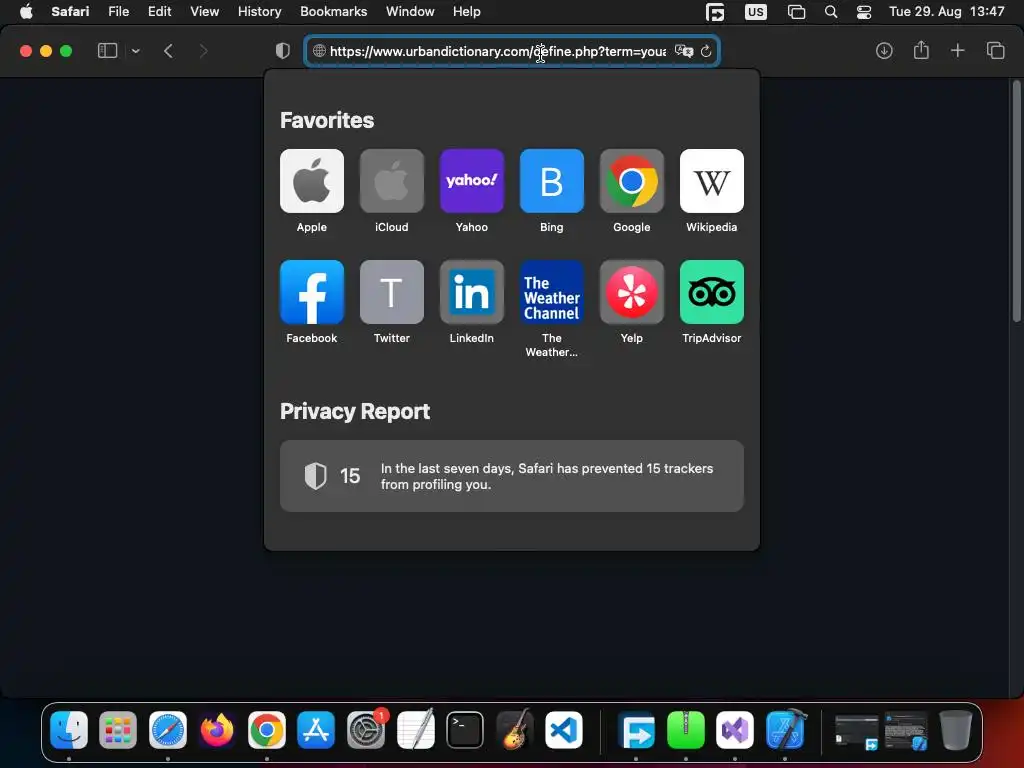Open the Help menu

pos(466,11)
